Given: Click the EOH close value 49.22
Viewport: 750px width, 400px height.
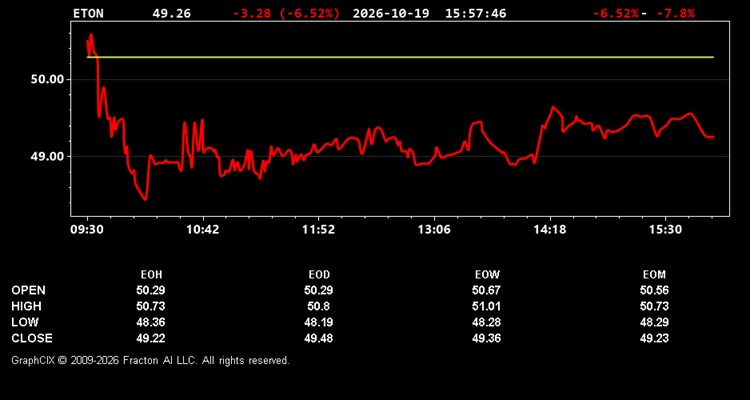Looking at the screenshot, I should 151,338.
